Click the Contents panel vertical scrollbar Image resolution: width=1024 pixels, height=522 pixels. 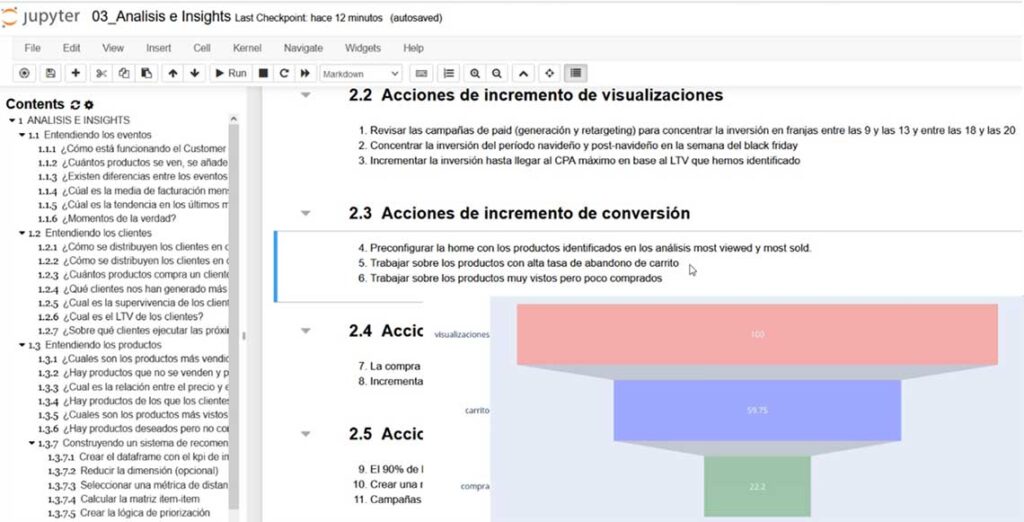coord(234,314)
